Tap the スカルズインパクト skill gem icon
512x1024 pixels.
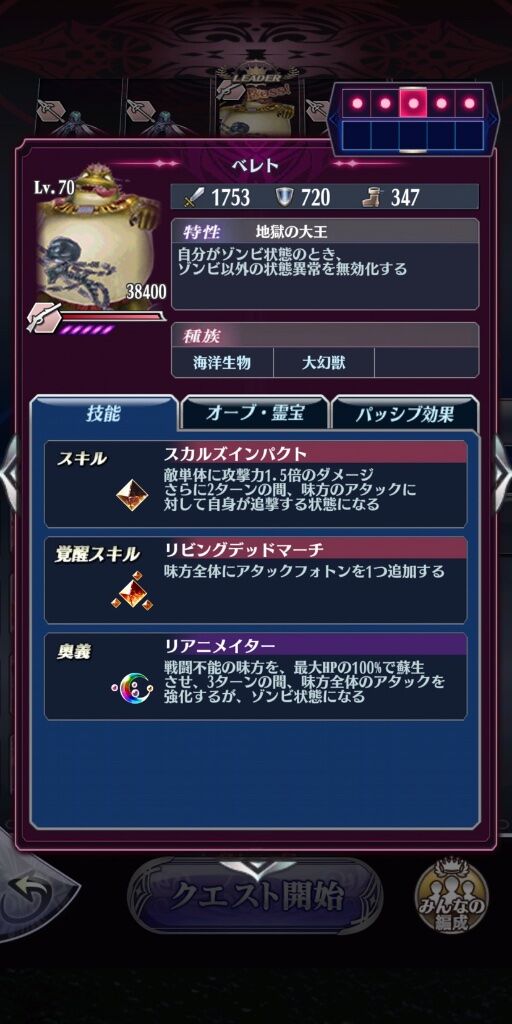(x=132, y=496)
